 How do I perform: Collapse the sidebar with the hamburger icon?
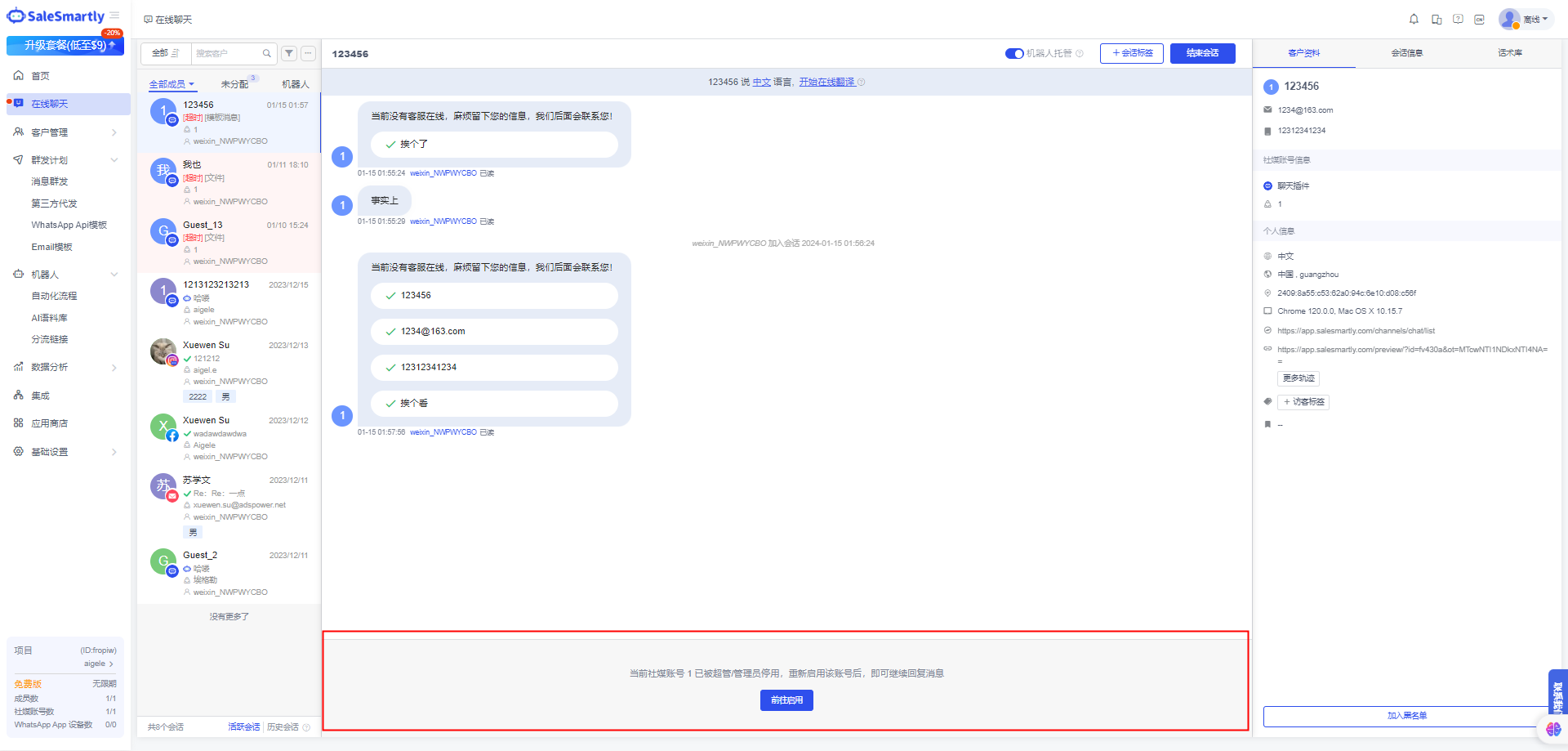(x=114, y=16)
